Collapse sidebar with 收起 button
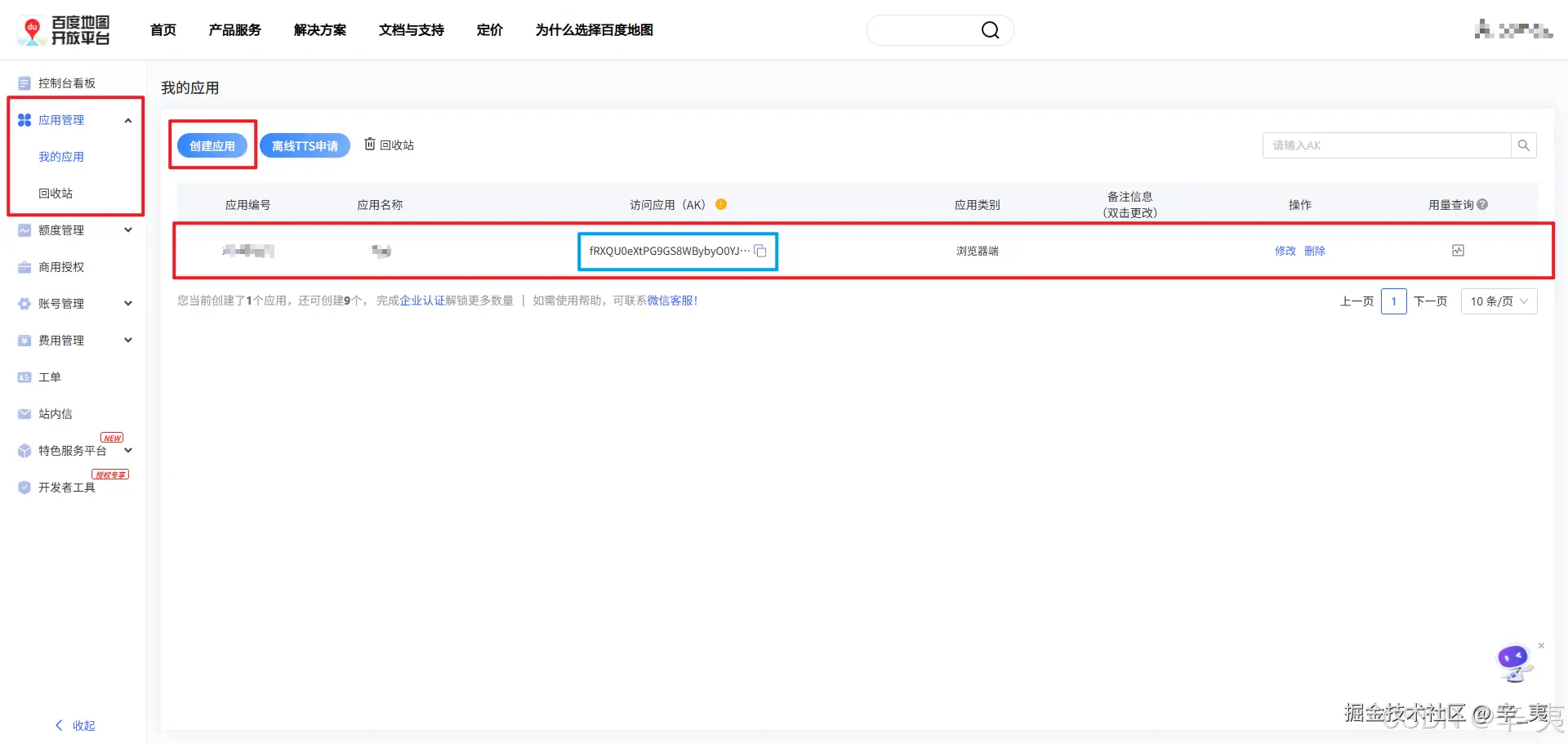 point(75,726)
